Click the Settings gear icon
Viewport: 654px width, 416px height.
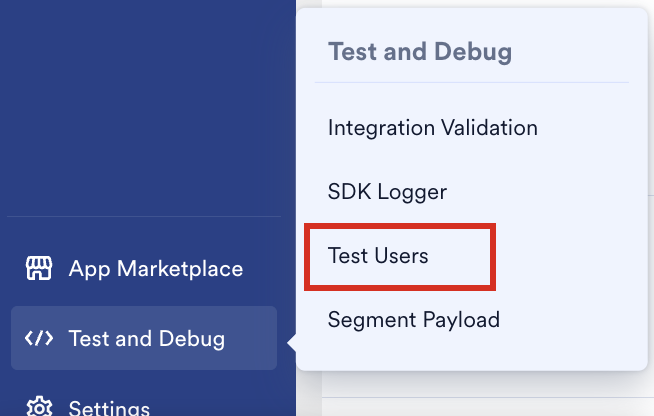[39, 406]
